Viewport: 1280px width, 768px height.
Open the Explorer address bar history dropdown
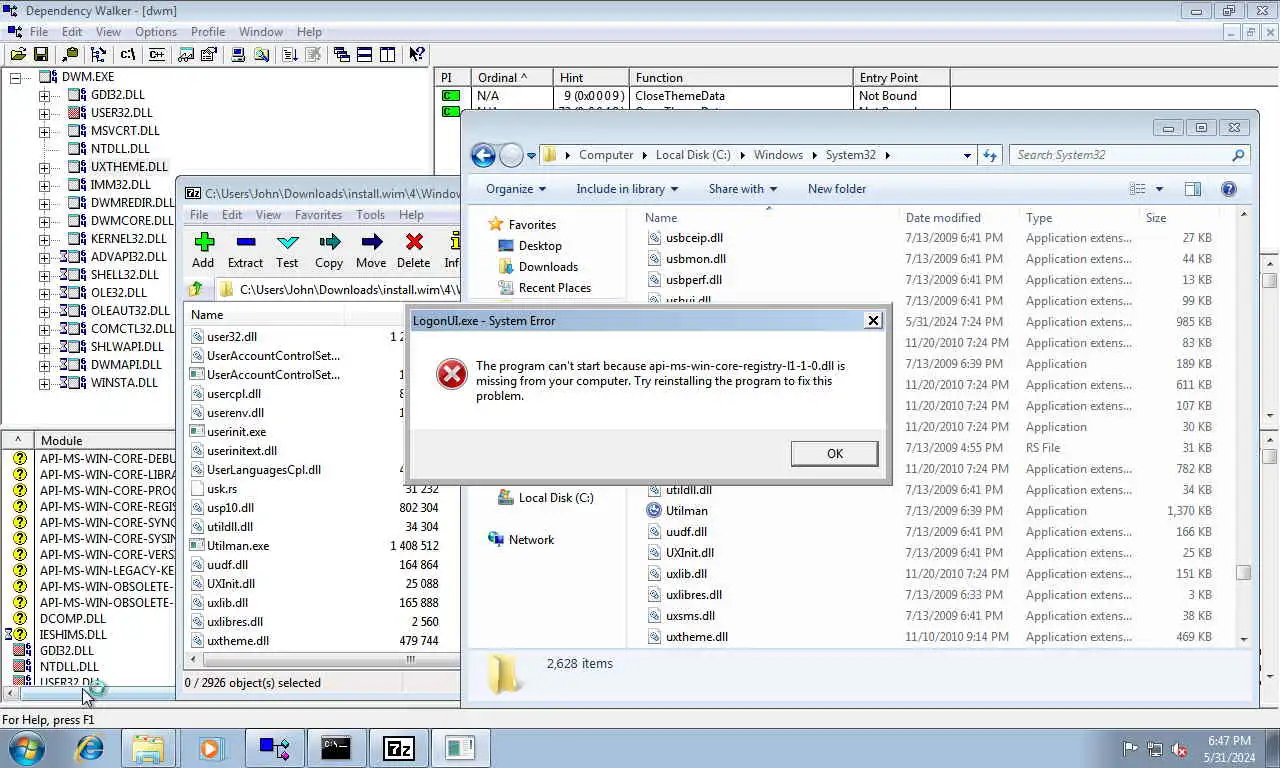click(x=967, y=155)
